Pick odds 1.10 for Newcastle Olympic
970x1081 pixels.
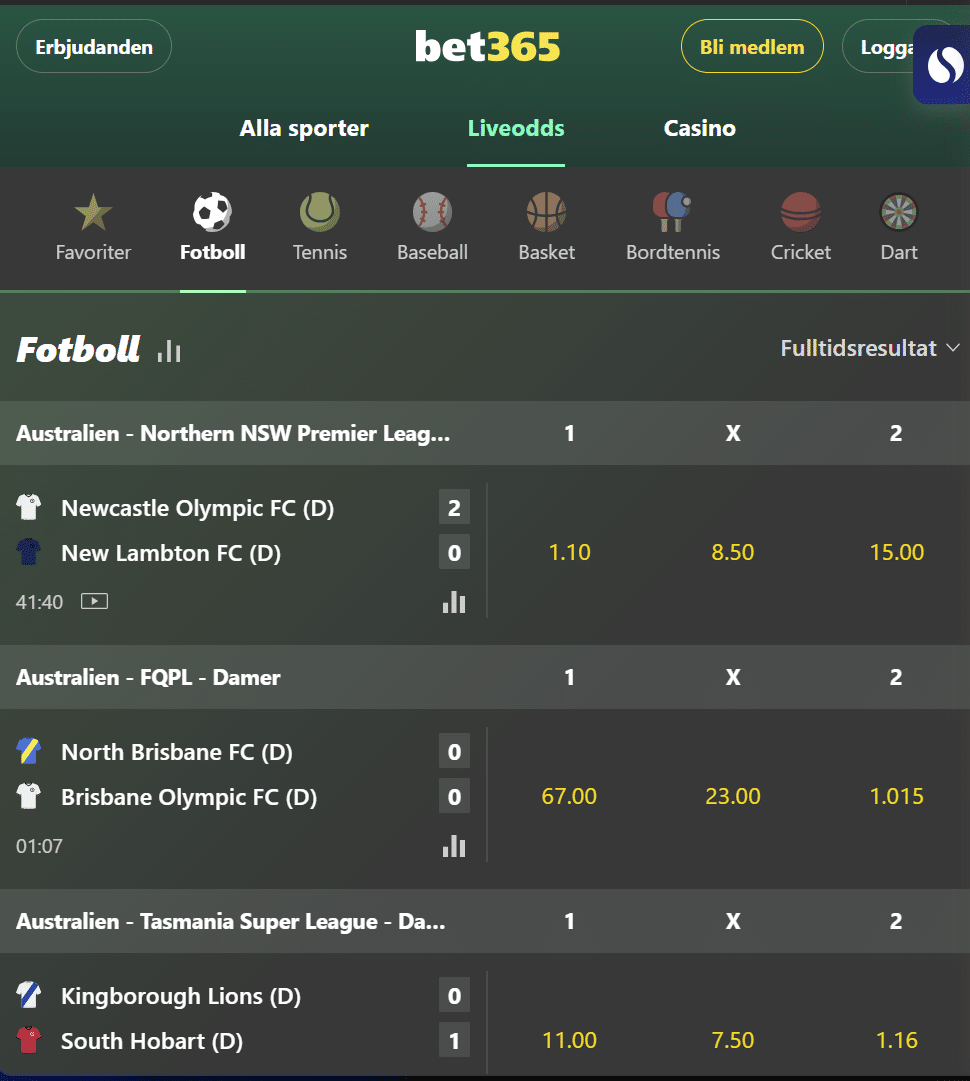[569, 553]
